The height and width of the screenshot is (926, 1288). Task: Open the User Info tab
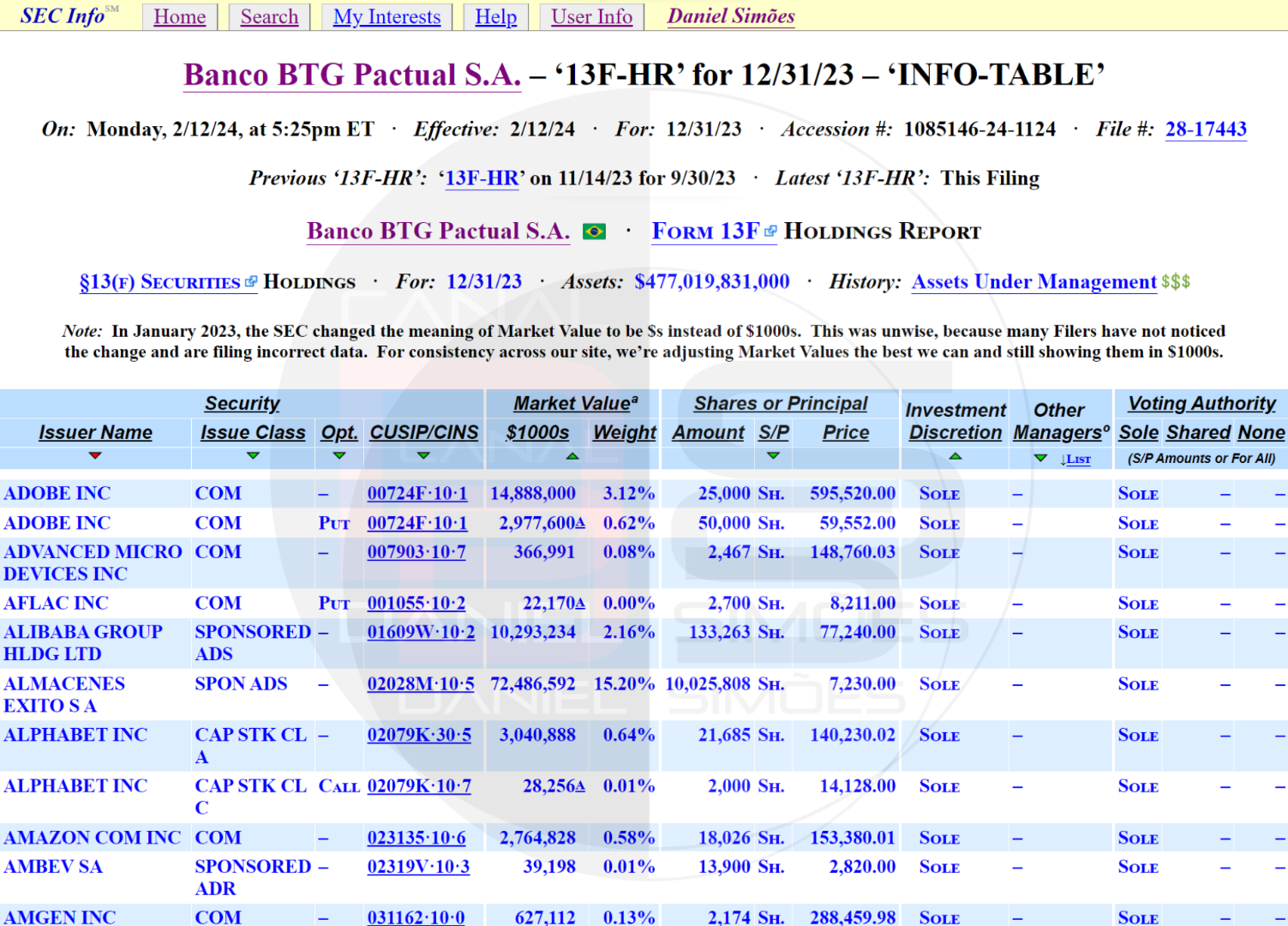tap(591, 16)
